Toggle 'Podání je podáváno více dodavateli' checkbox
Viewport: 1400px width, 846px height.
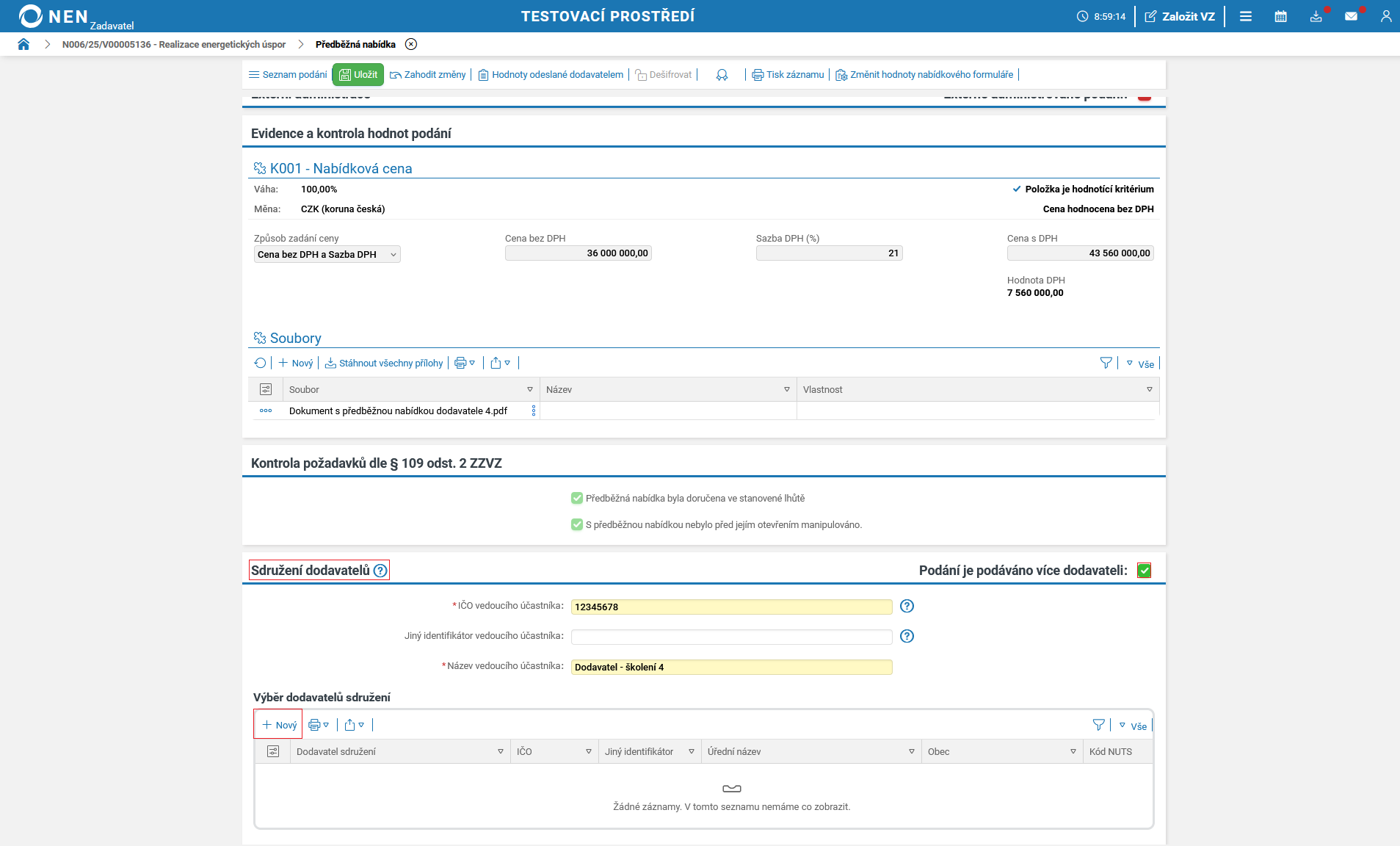pyautogui.click(x=1144, y=571)
